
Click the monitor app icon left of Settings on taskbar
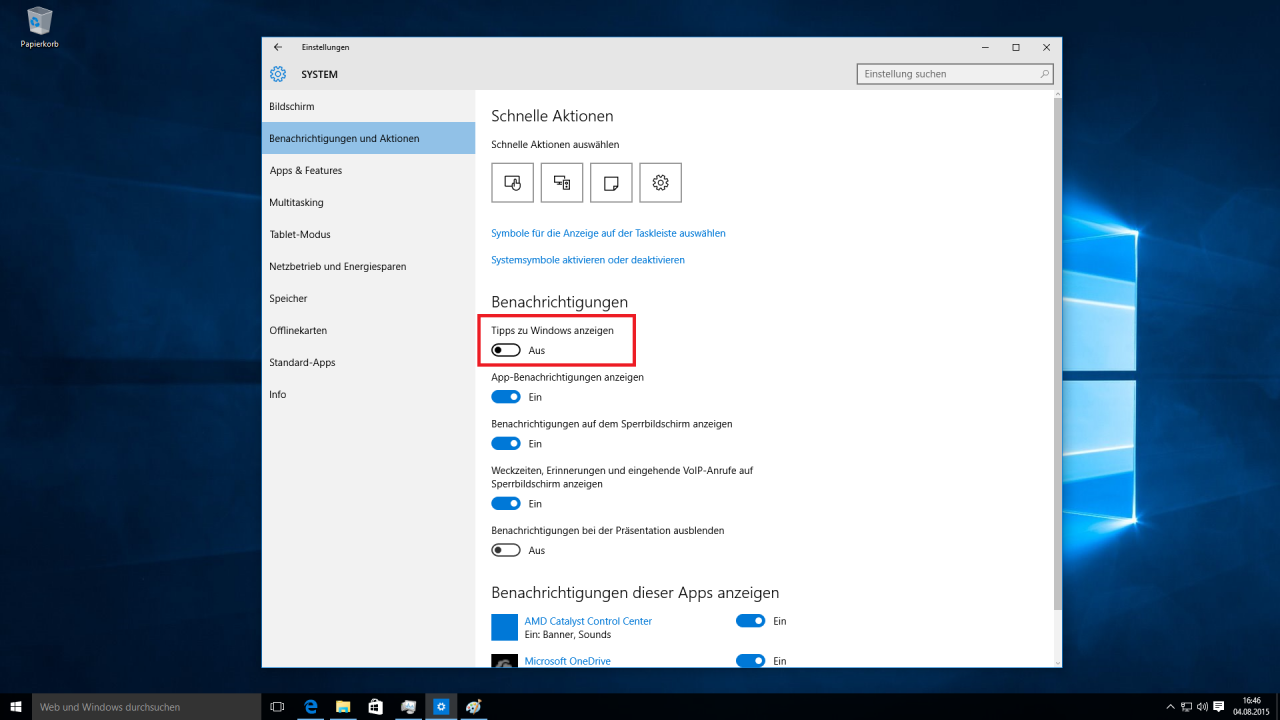tap(408, 707)
